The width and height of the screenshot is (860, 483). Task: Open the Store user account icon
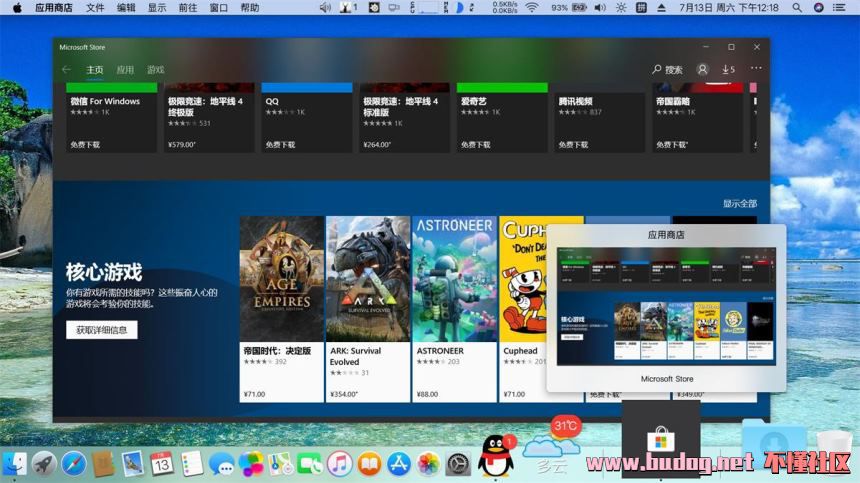pos(702,69)
